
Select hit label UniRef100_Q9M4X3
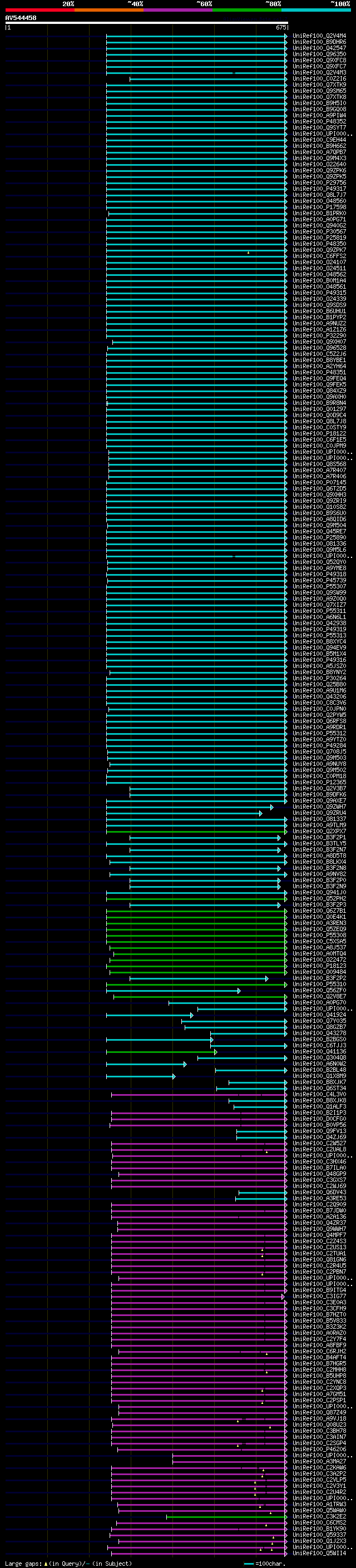click(319, 159)
